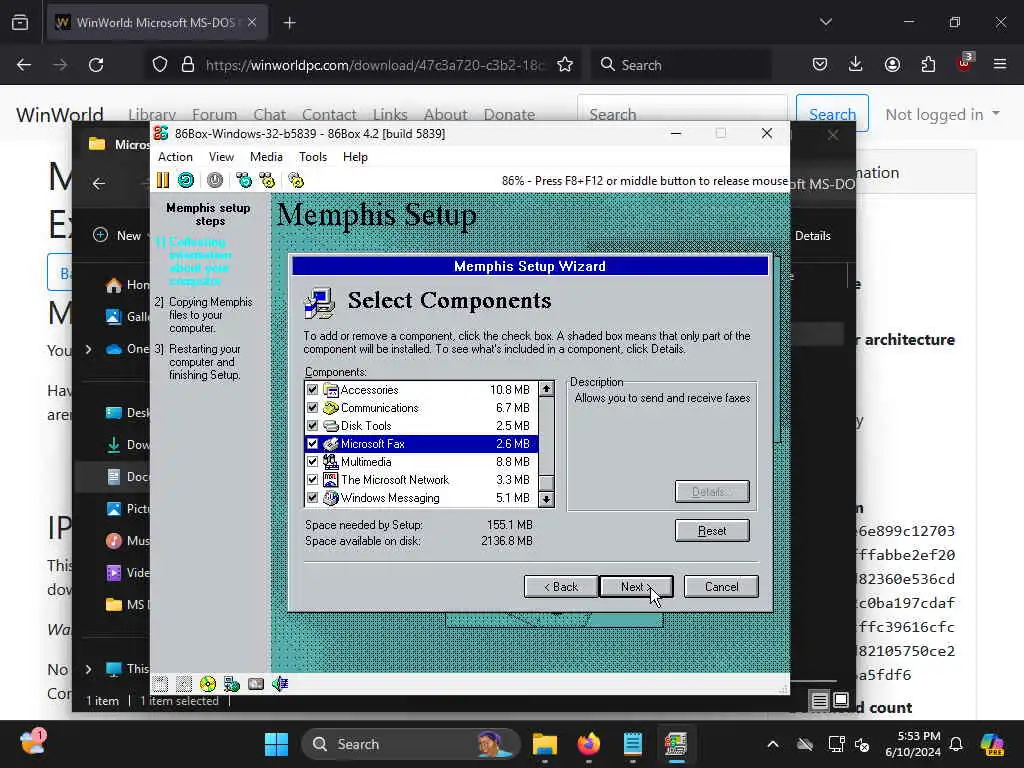Click the Firefox toolbar Search field
1024x768 pixels.
pos(681,65)
